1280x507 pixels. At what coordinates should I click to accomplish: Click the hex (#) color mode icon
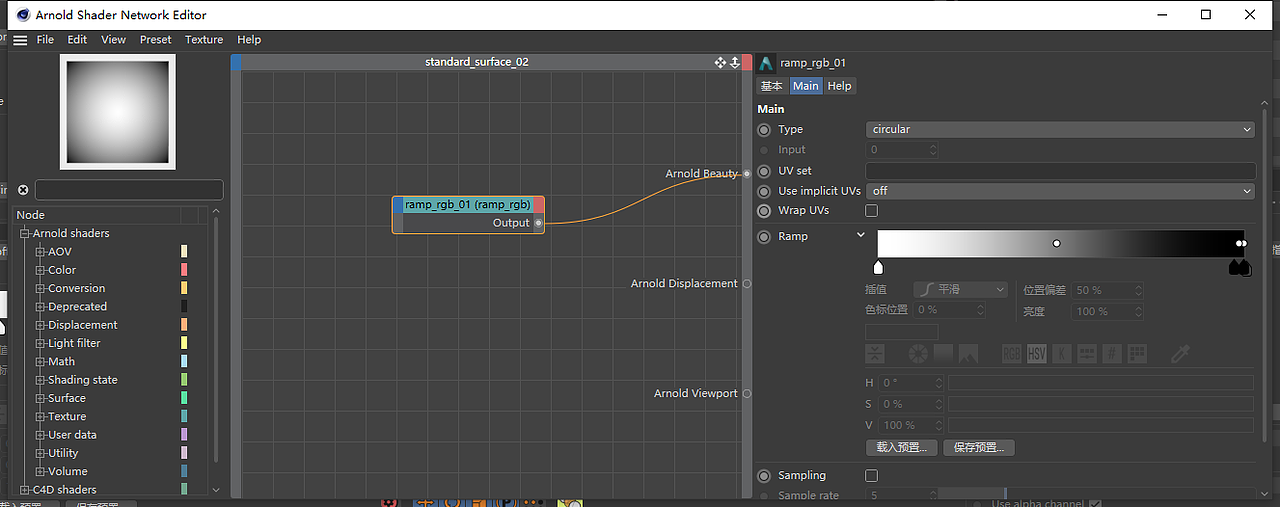click(1111, 354)
